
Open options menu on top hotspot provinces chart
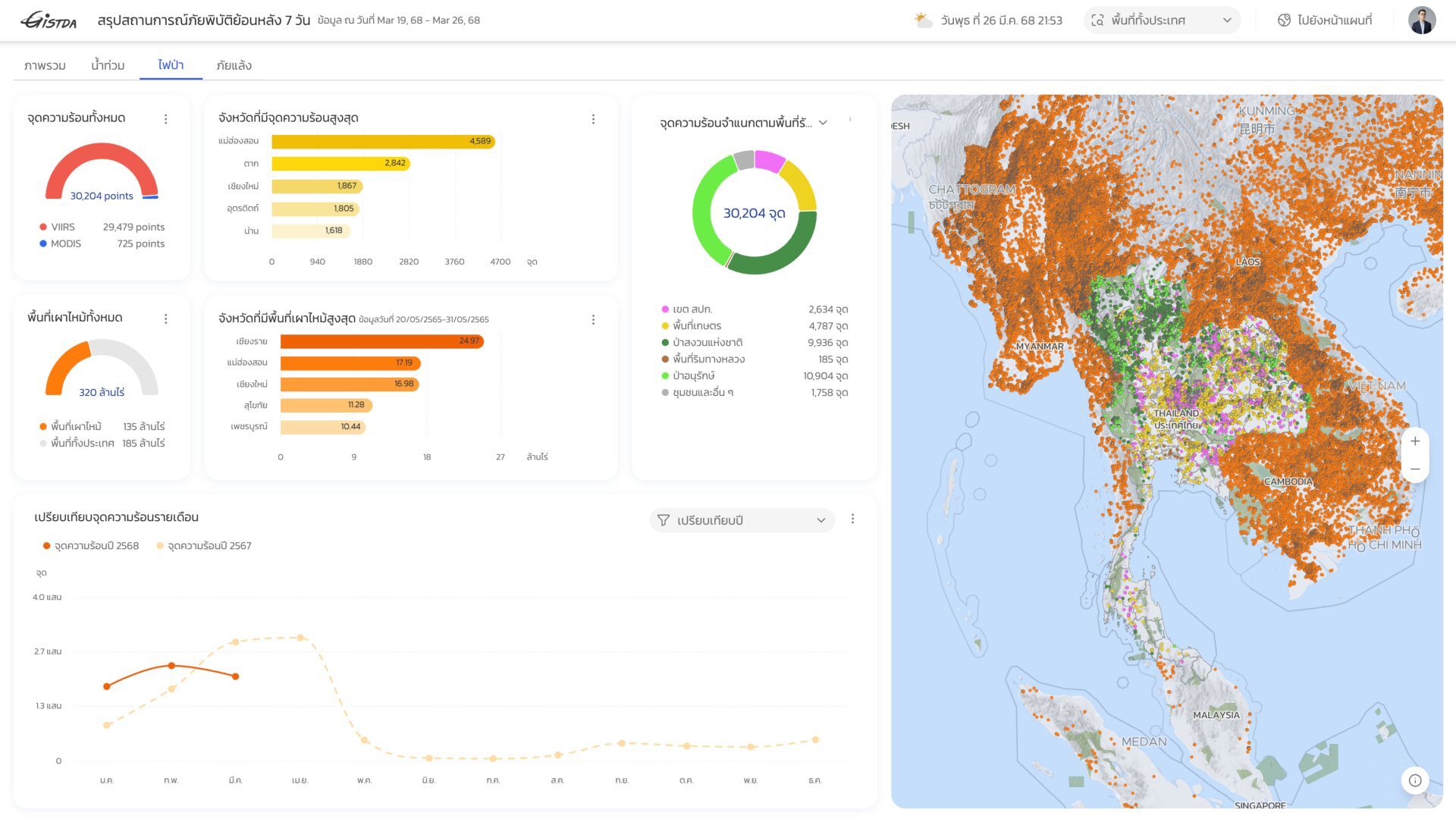pyautogui.click(x=593, y=119)
